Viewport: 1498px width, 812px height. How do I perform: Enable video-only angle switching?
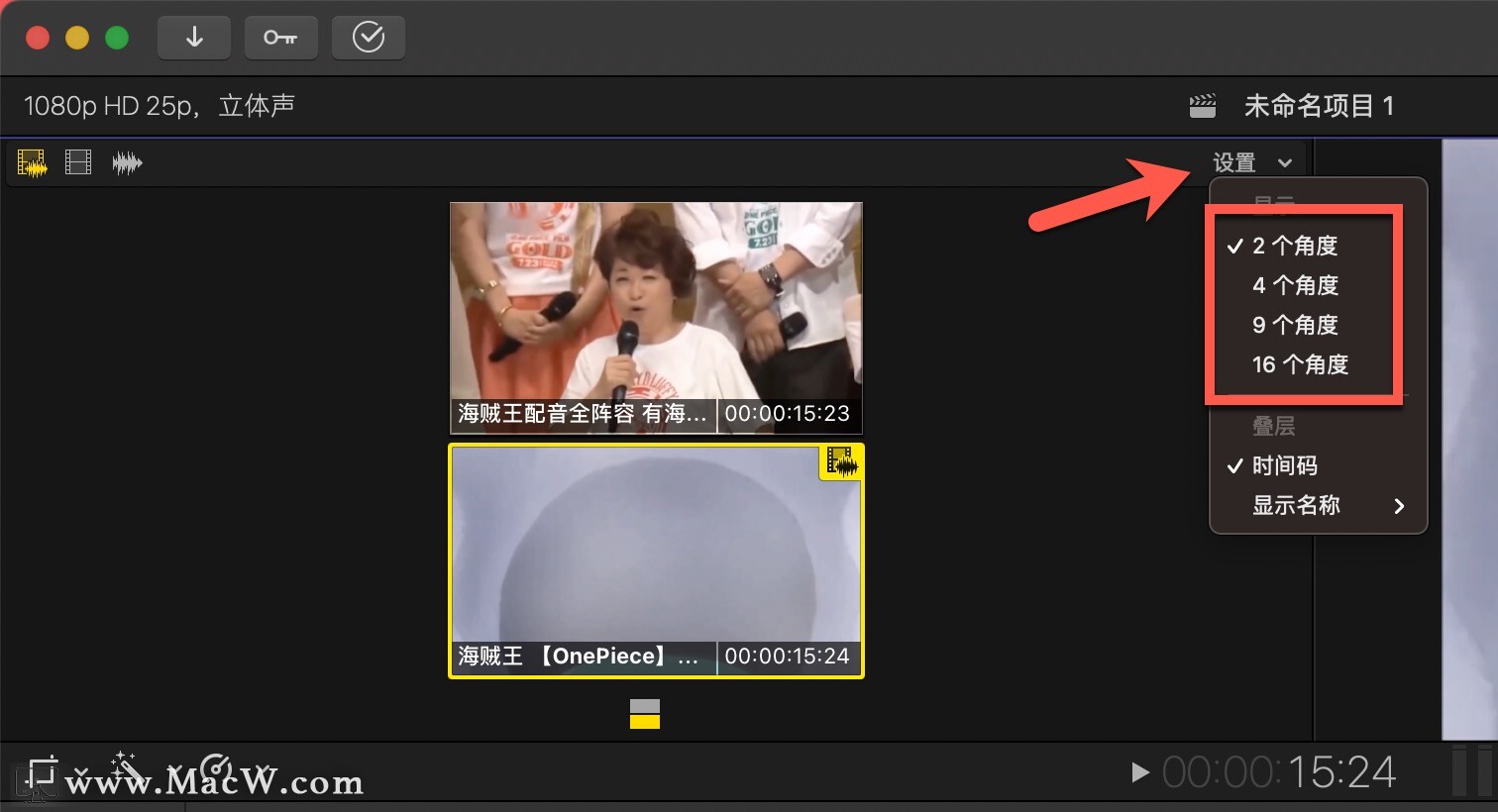click(78, 161)
